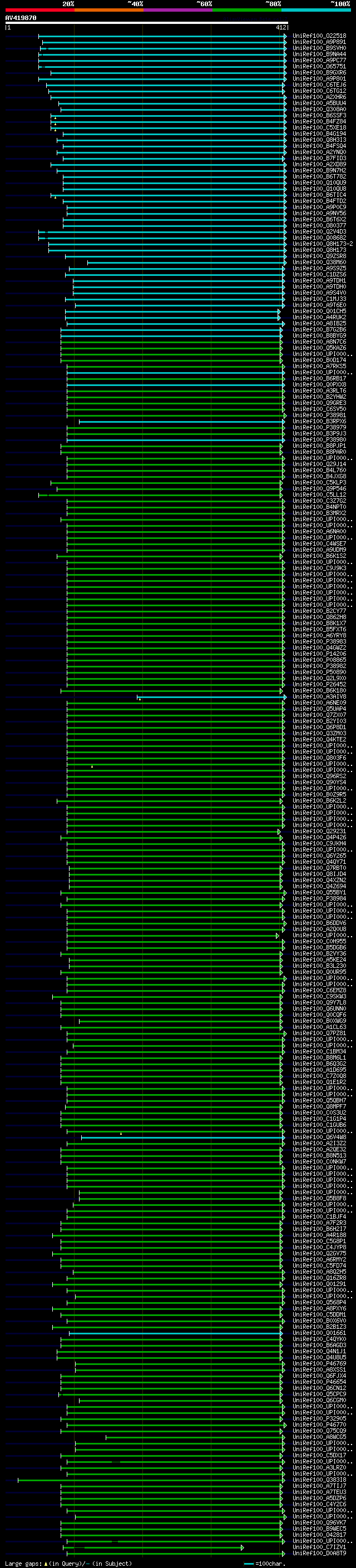Select hit UniRef100_Q96VK7
The image size is (356, 1568).
pyautogui.click(x=319, y=1522)
